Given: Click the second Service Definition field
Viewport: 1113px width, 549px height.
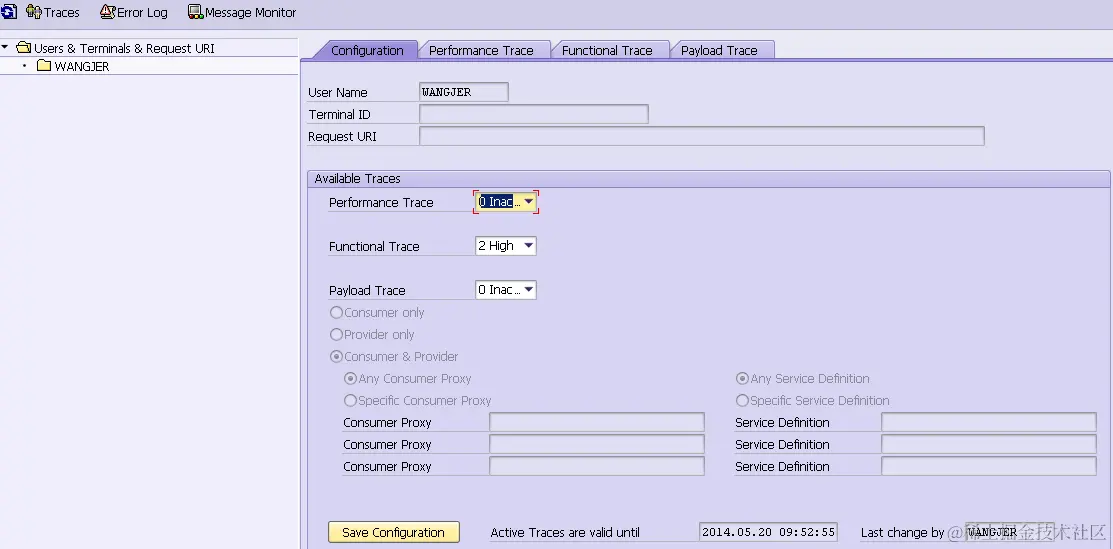Looking at the screenshot, I should 989,444.
